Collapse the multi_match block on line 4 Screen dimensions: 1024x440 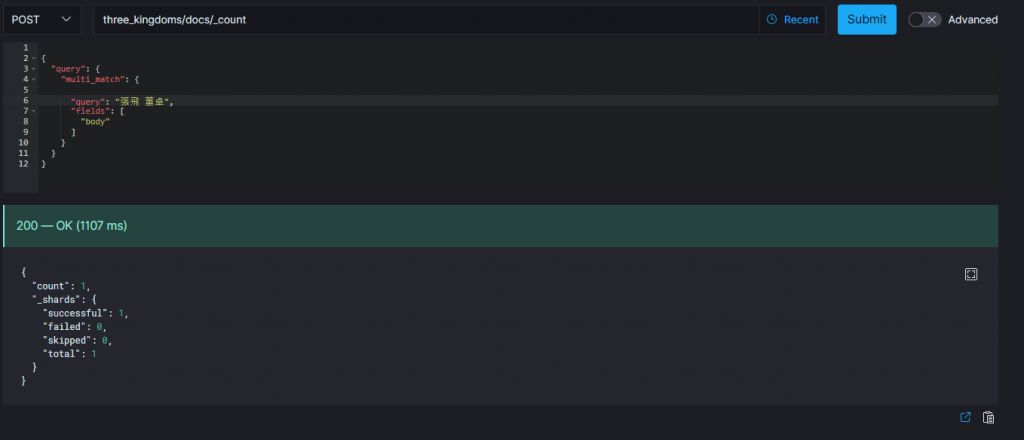[x=33, y=79]
